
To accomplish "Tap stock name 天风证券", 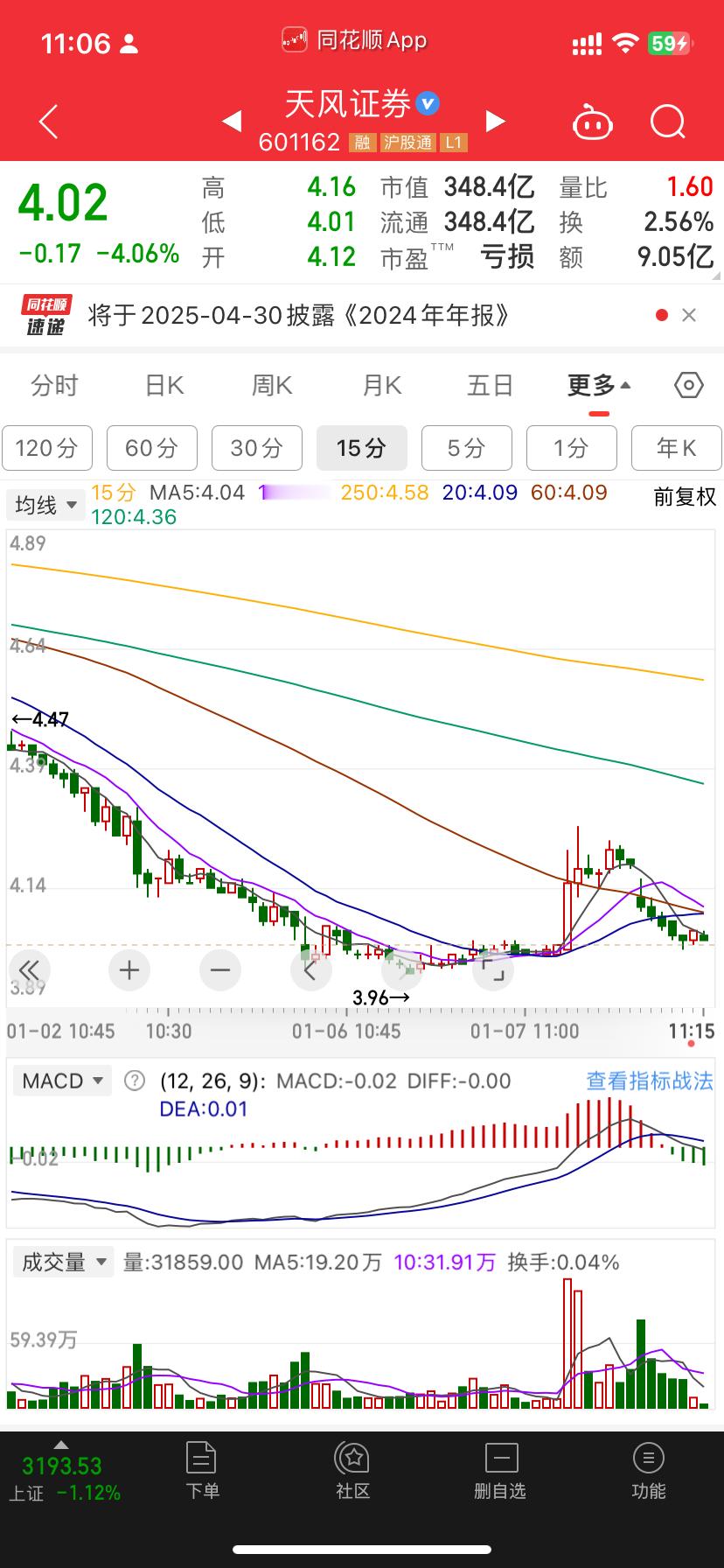I will click(x=348, y=104).
